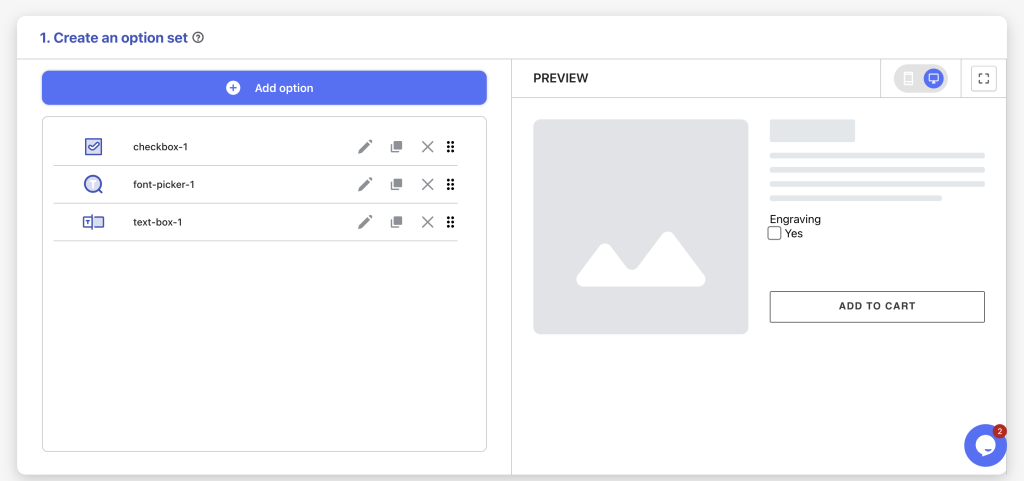Click the drag handle for text-box-1
The image size is (1024, 481).
pos(450,223)
